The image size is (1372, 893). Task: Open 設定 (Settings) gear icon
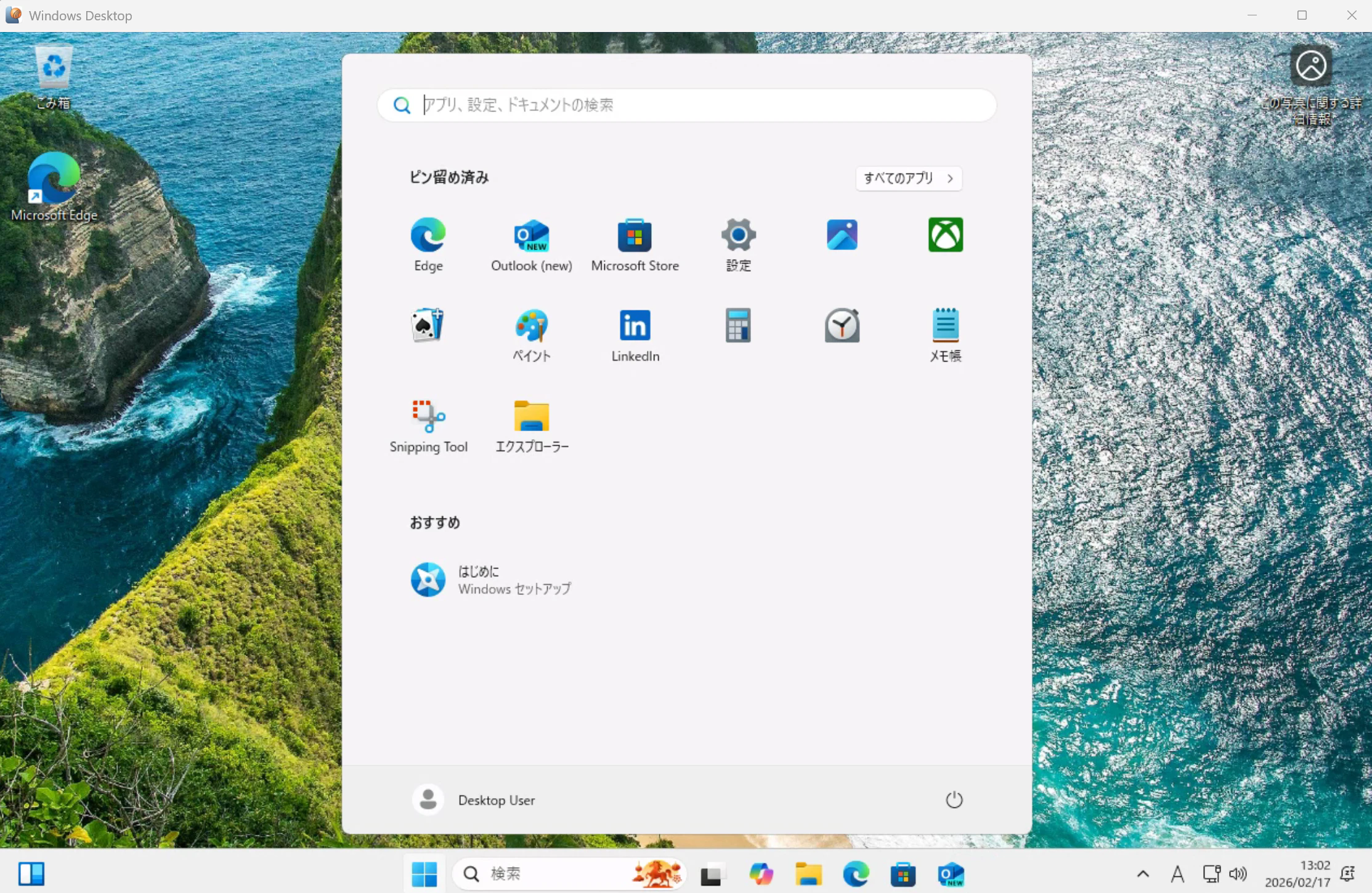[738, 244]
